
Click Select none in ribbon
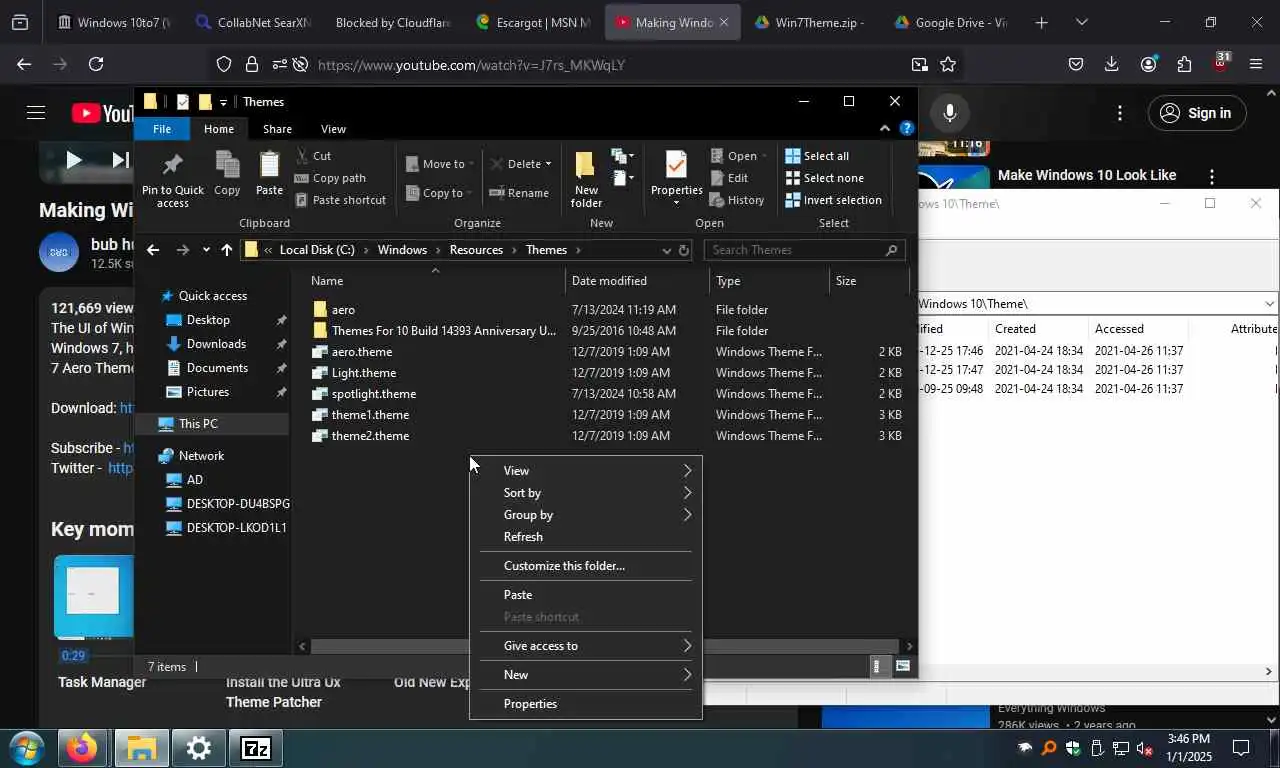point(825,178)
